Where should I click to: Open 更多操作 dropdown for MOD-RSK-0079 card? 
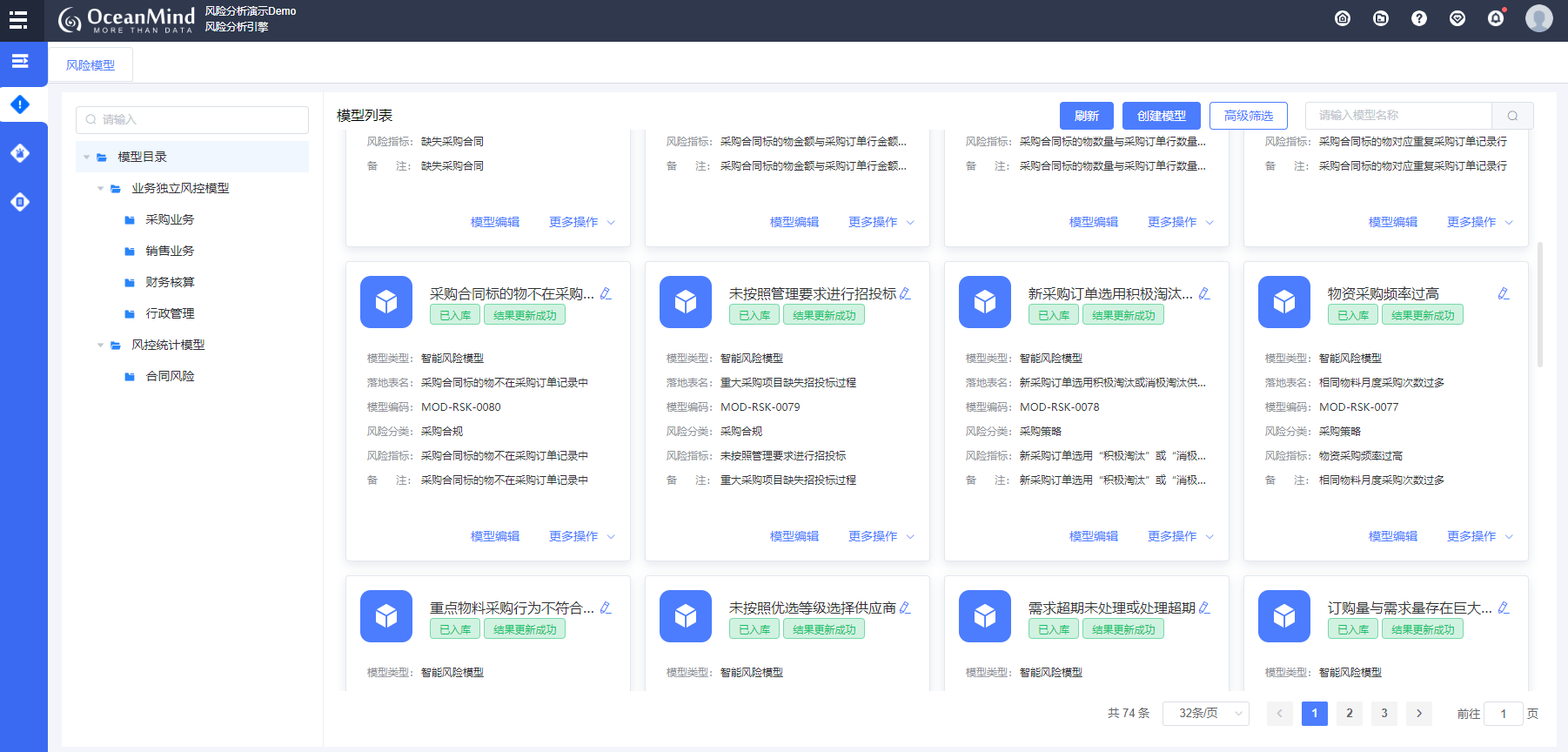[x=881, y=536]
